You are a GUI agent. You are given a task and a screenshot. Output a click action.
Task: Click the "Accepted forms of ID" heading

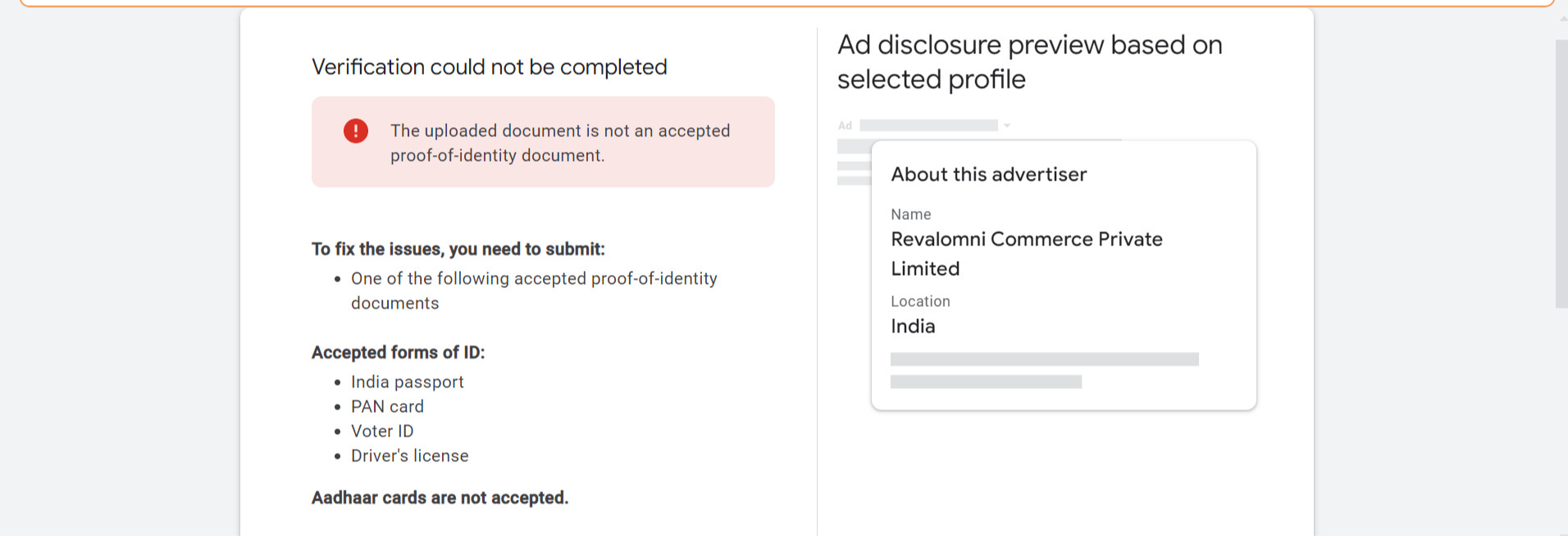click(x=398, y=353)
